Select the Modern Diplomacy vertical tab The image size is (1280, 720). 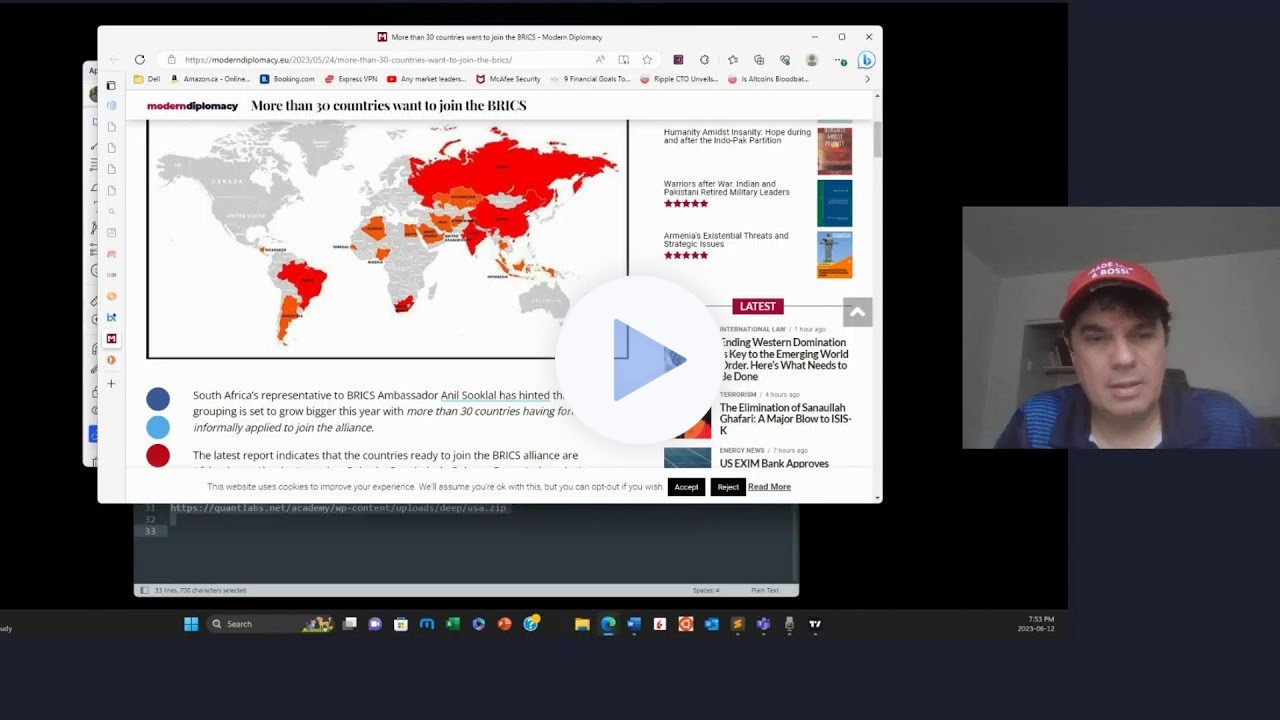coord(111,338)
